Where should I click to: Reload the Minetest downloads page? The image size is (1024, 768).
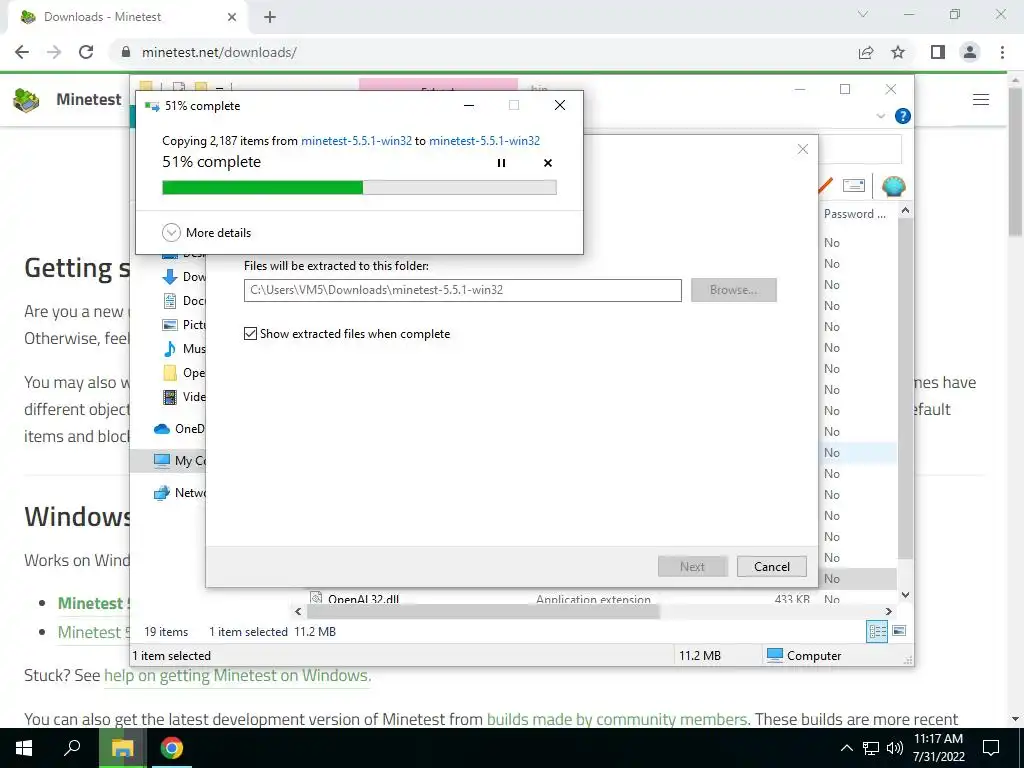coord(86,52)
